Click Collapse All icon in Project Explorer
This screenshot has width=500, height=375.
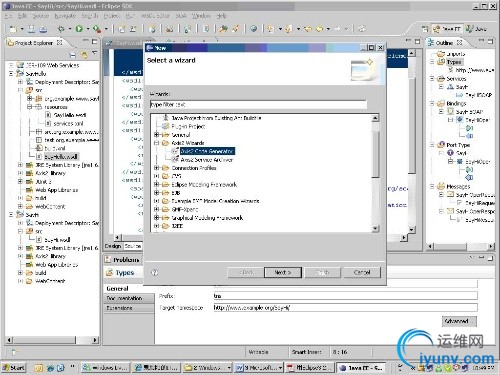coord(73,55)
